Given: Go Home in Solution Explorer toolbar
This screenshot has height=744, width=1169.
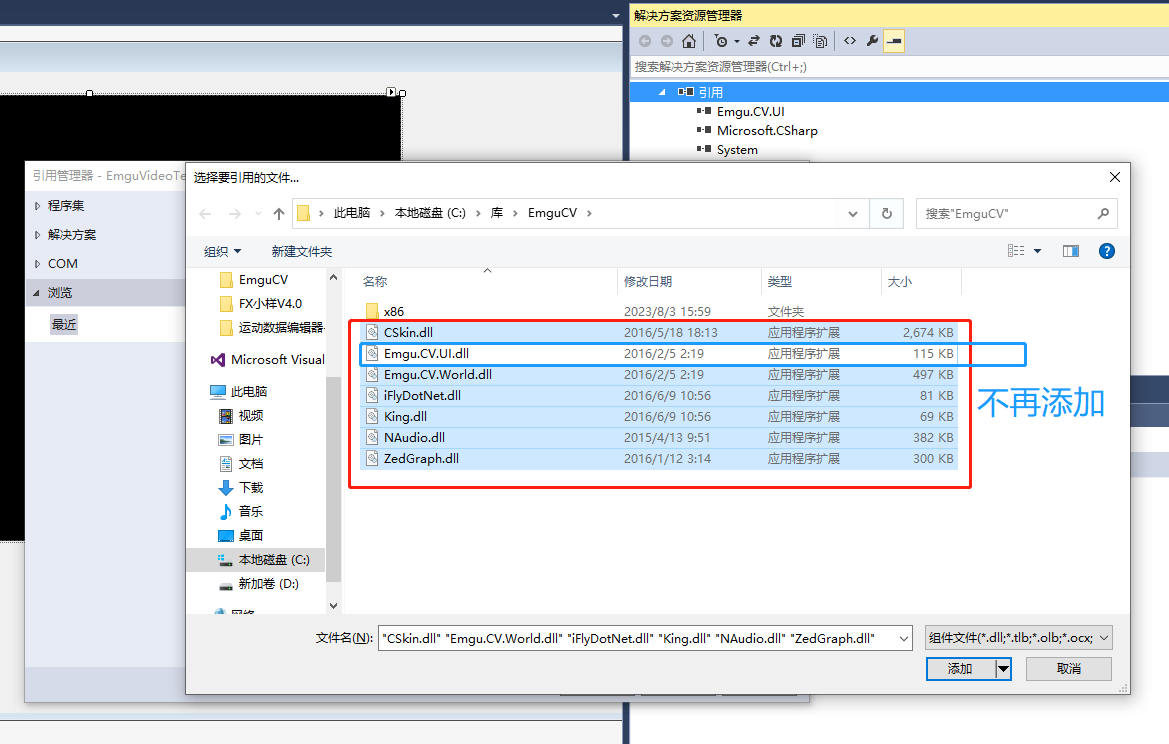Looking at the screenshot, I should pyautogui.click(x=689, y=42).
